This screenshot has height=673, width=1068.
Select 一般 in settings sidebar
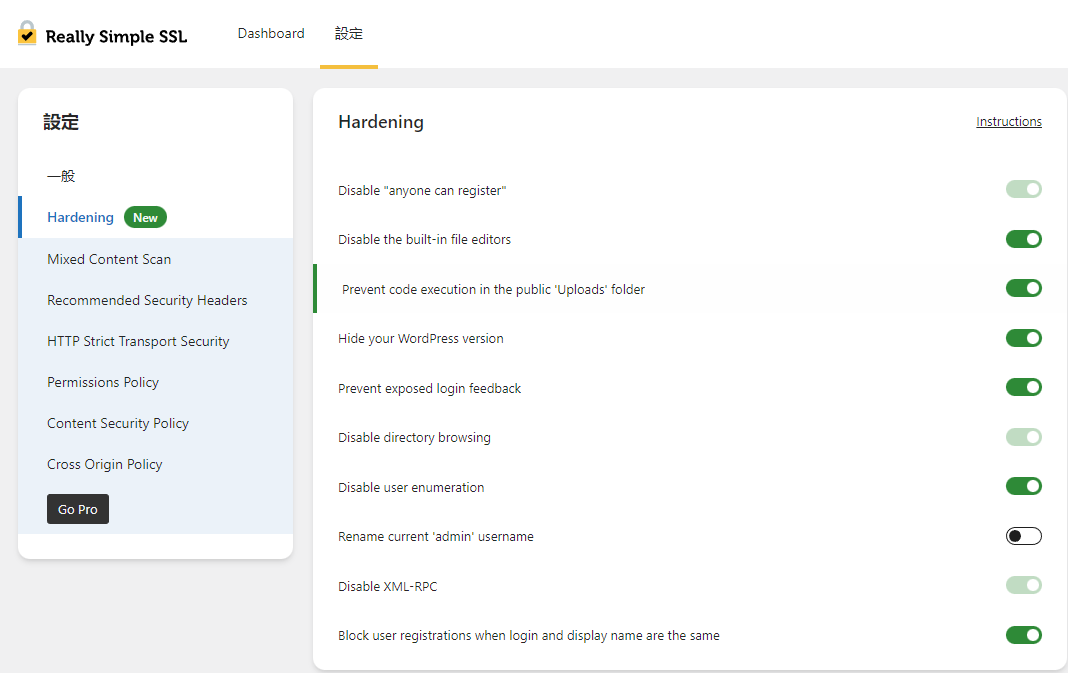pyautogui.click(x=61, y=177)
